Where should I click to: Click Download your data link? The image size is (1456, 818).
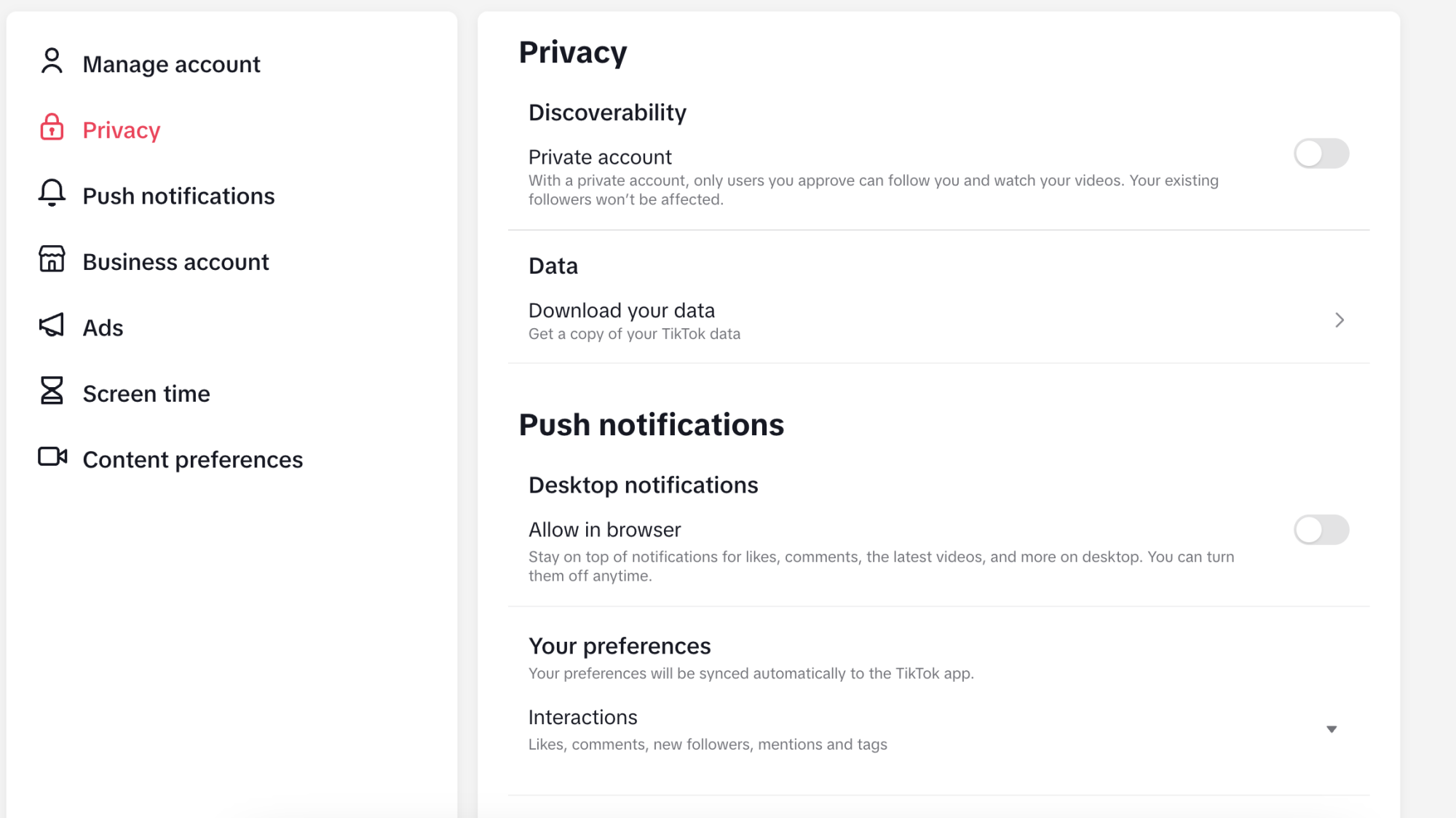coord(622,310)
